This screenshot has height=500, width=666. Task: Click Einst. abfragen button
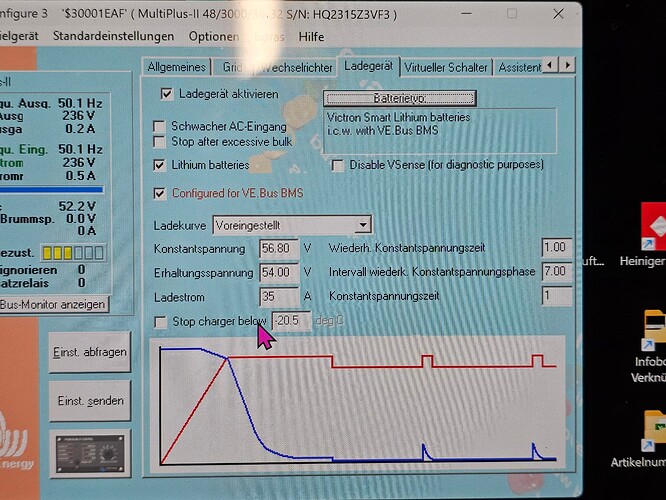pos(90,352)
